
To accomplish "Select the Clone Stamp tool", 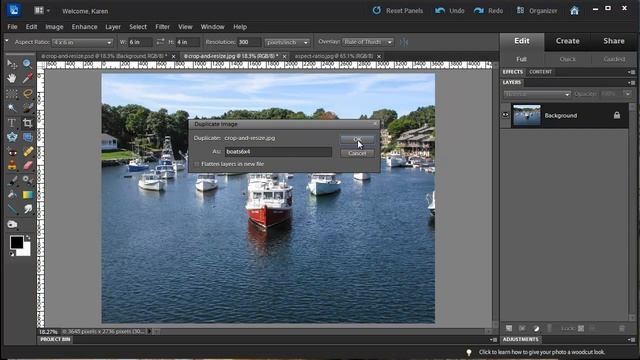I will (12, 165).
